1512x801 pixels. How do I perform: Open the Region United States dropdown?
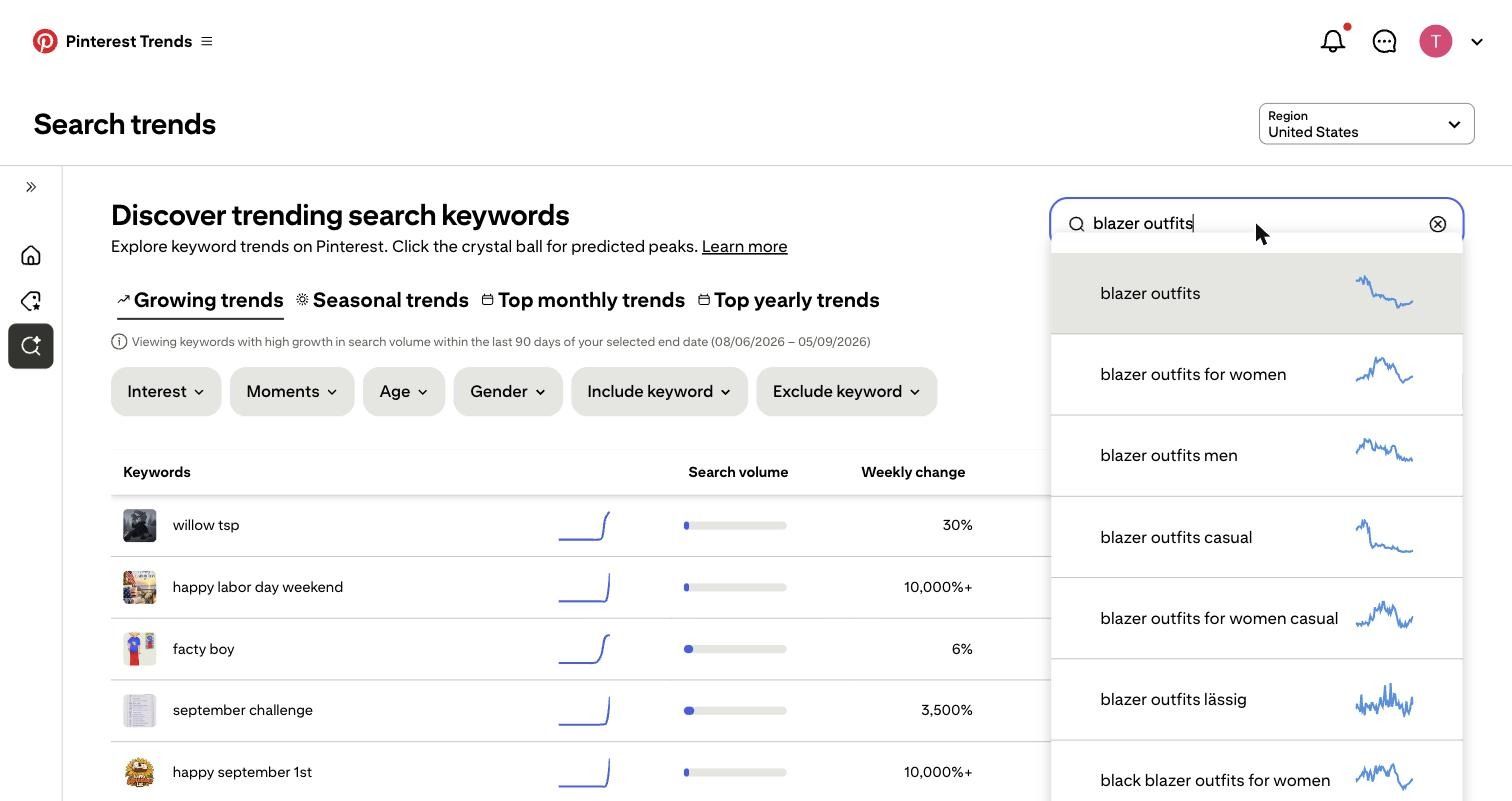(x=1366, y=124)
